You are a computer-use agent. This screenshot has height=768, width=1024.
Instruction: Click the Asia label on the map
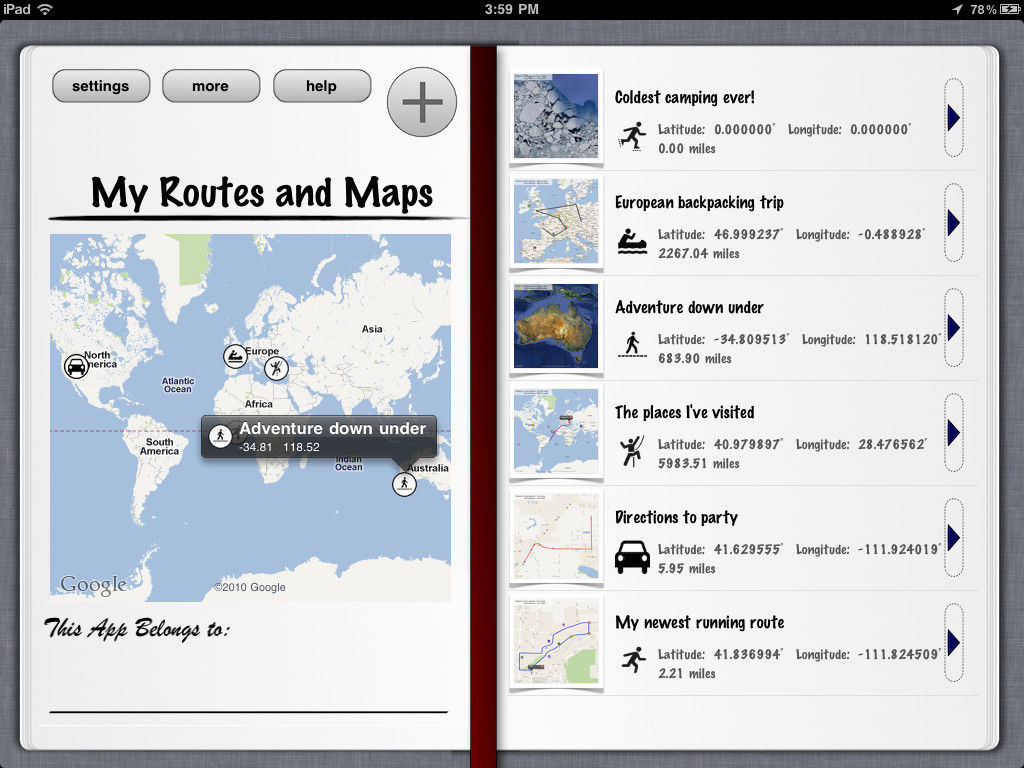pyautogui.click(x=372, y=328)
